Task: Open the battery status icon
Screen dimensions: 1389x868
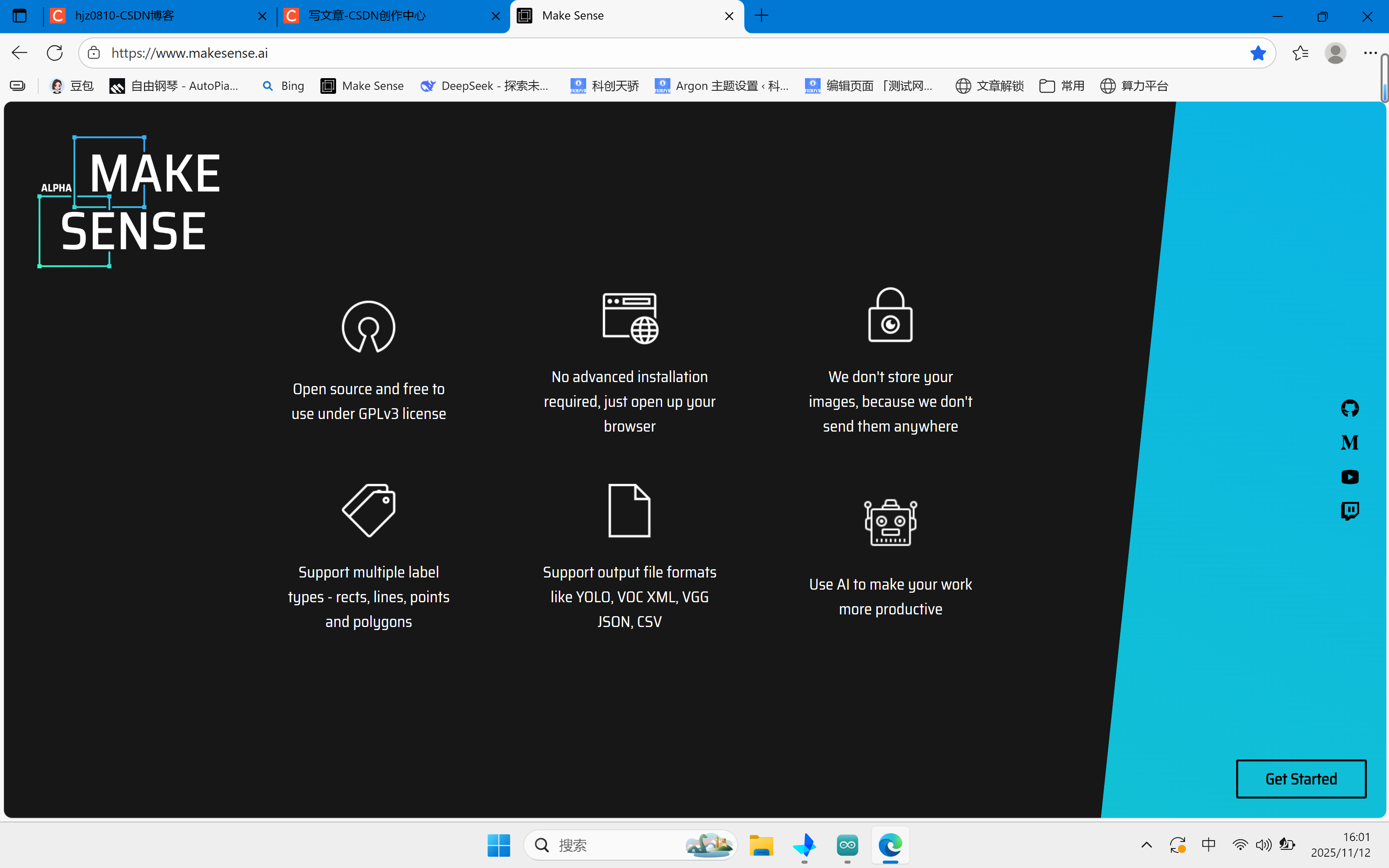Action: click(1287, 845)
